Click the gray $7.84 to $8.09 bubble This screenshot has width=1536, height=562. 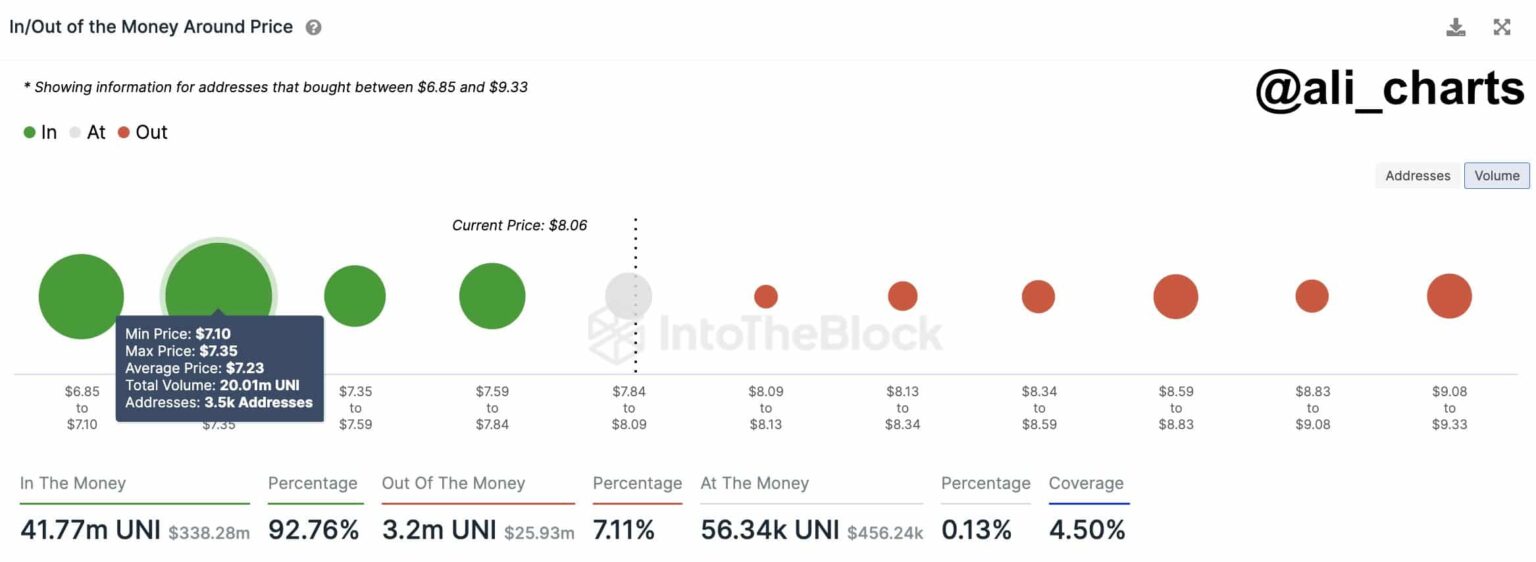coord(628,296)
